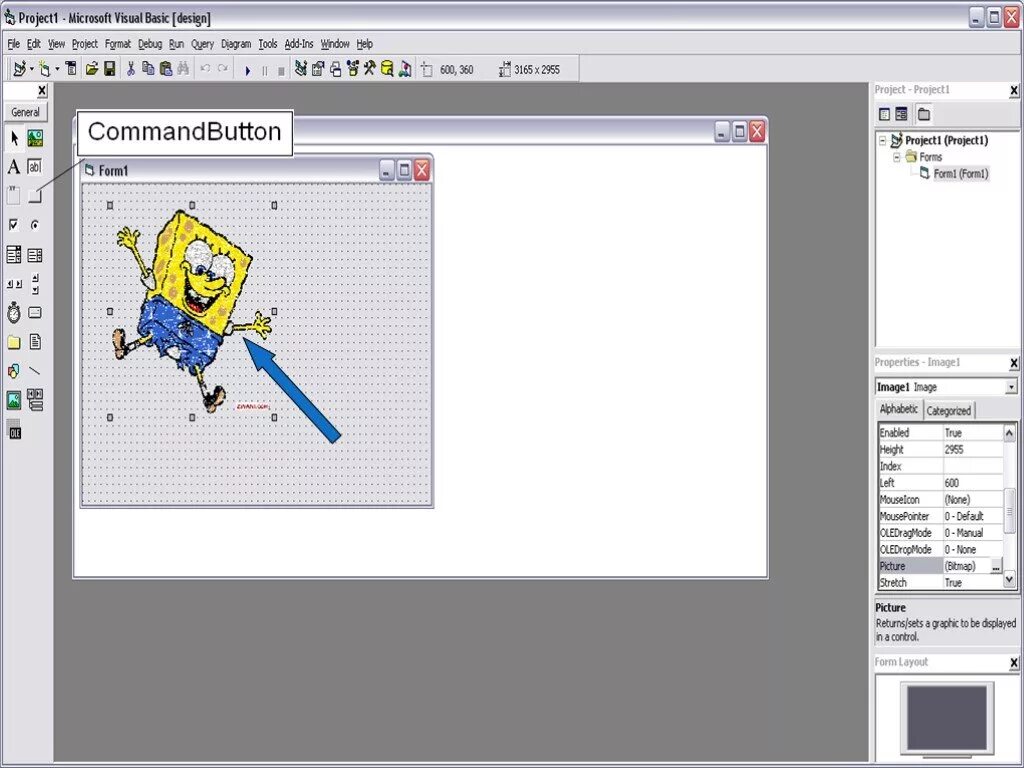Open the Format menu
1024x768 pixels.
[118, 44]
